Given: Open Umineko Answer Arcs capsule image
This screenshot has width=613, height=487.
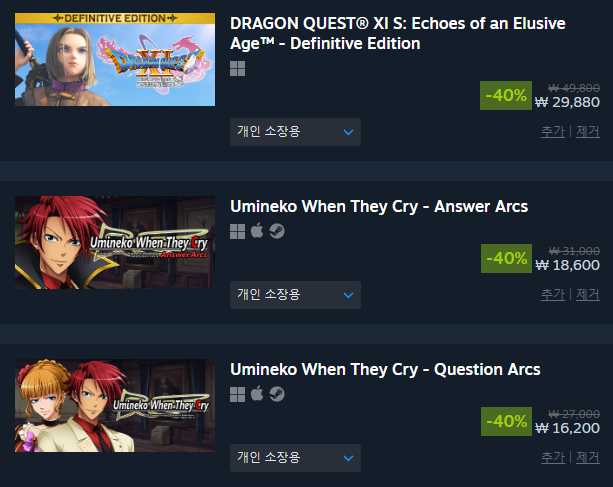Looking at the screenshot, I should [115, 243].
